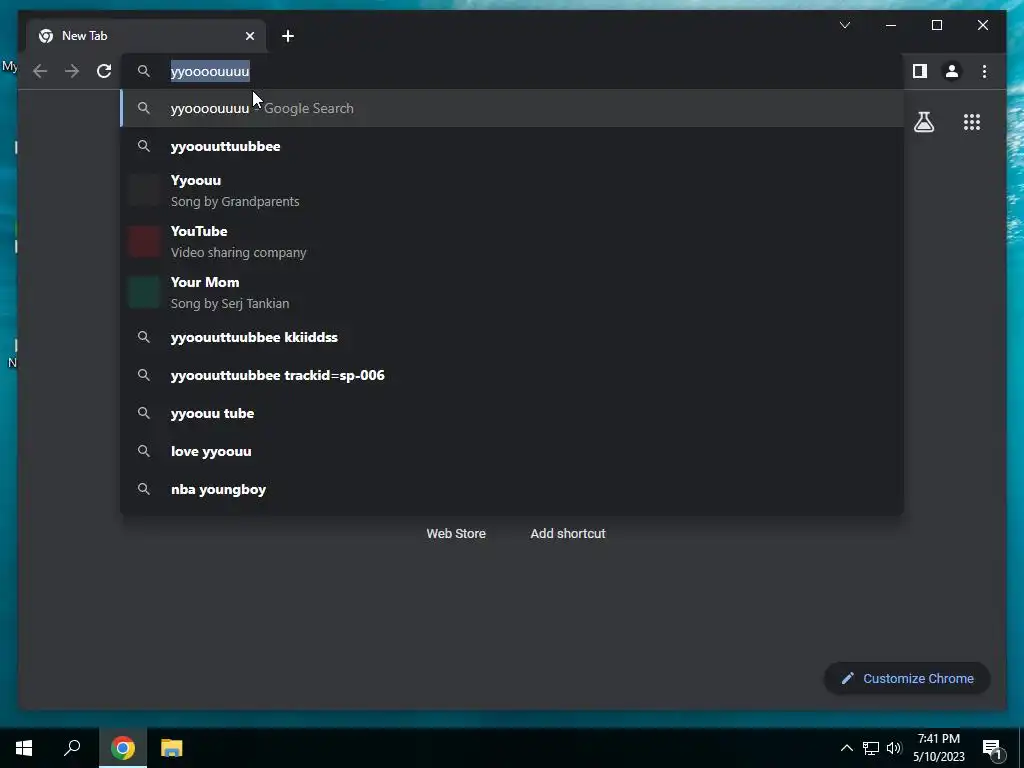Open the Chrome Labs flask icon
Viewport: 1024px width, 768px height.
click(x=923, y=122)
